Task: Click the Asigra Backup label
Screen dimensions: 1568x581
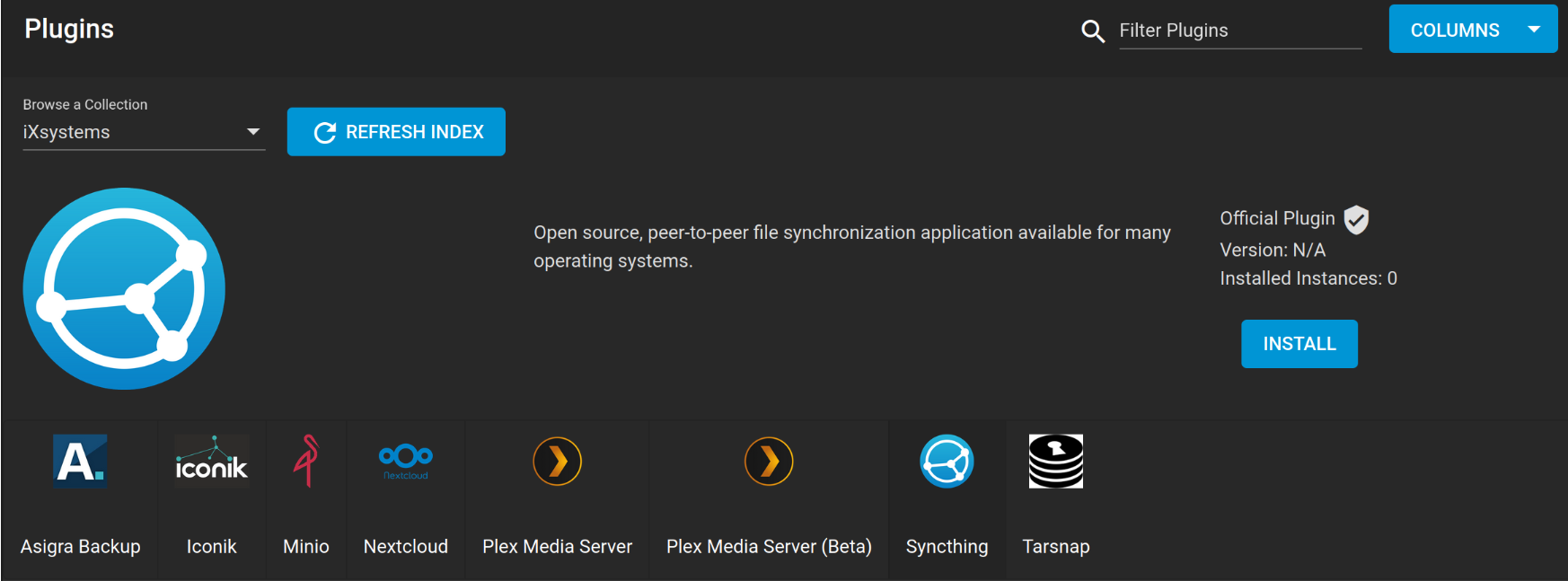Action: coord(81,546)
